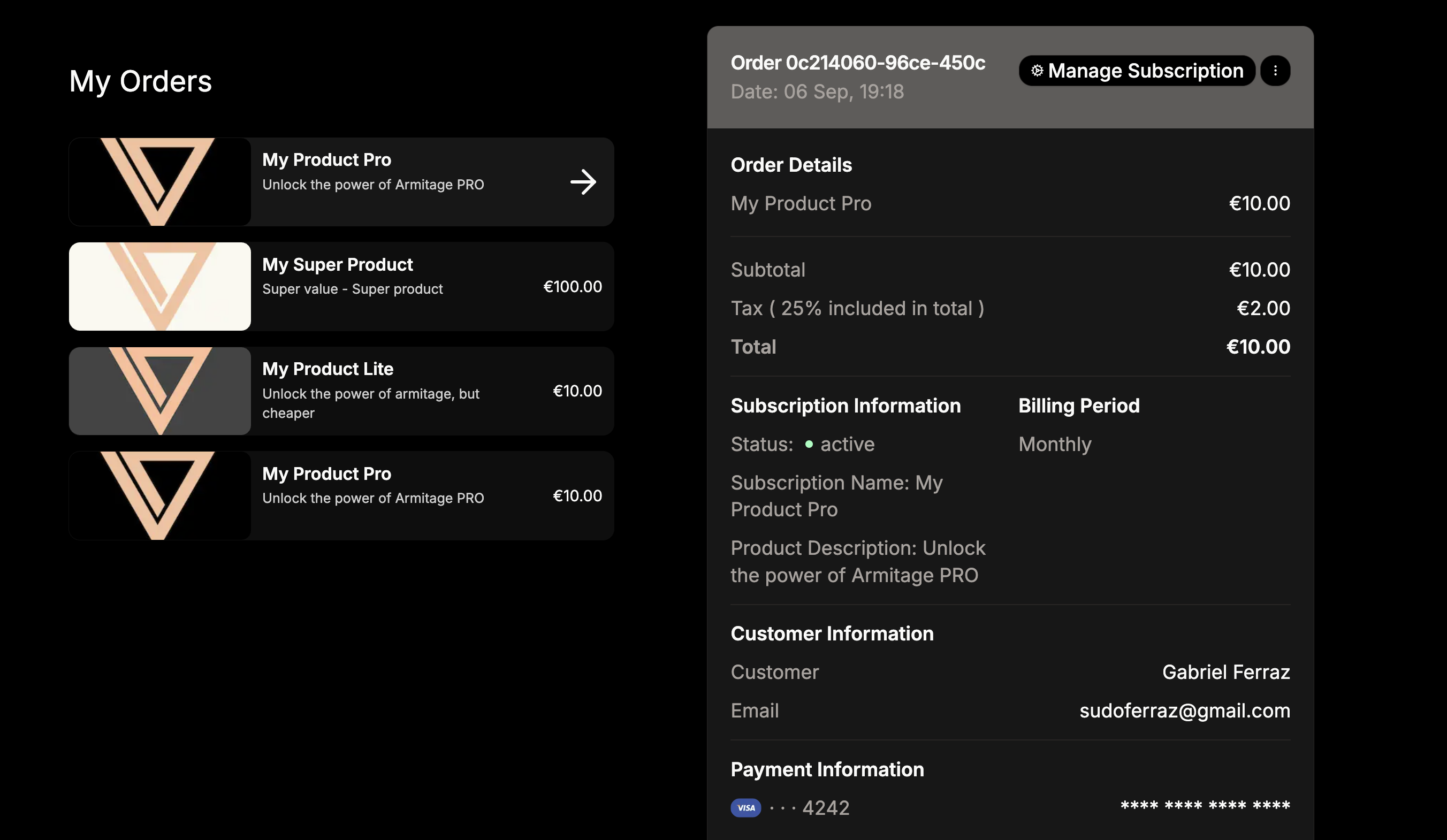
Task: Click the Subscription Information heading
Action: [x=845, y=406]
